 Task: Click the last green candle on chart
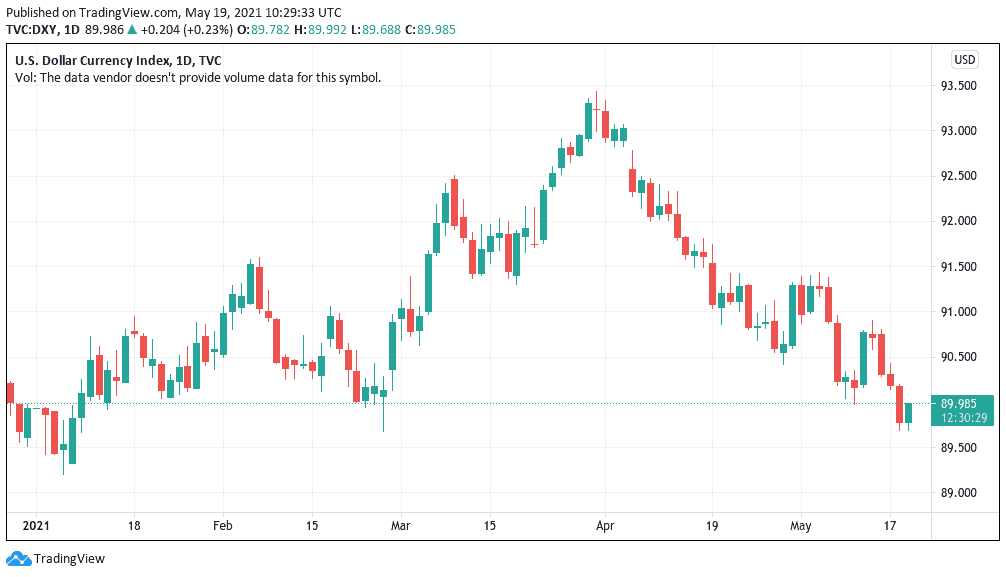point(909,413)
